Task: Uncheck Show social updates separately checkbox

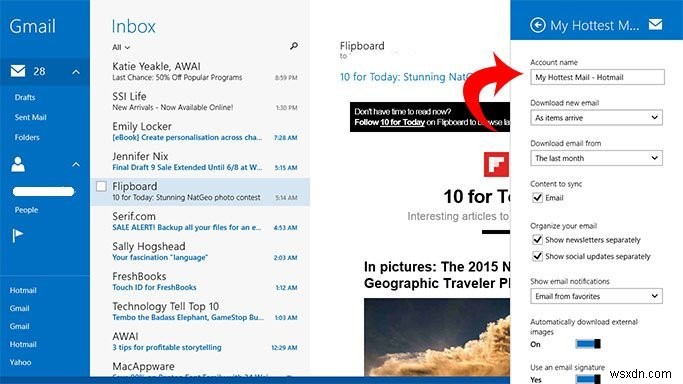Action: click(538, 256)
